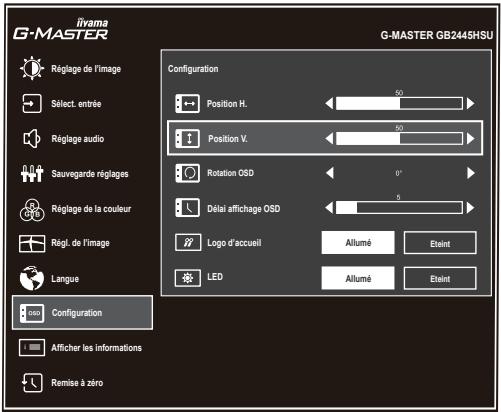Click the screen grid icon for Régl. de l'image

tap(32, 243)
